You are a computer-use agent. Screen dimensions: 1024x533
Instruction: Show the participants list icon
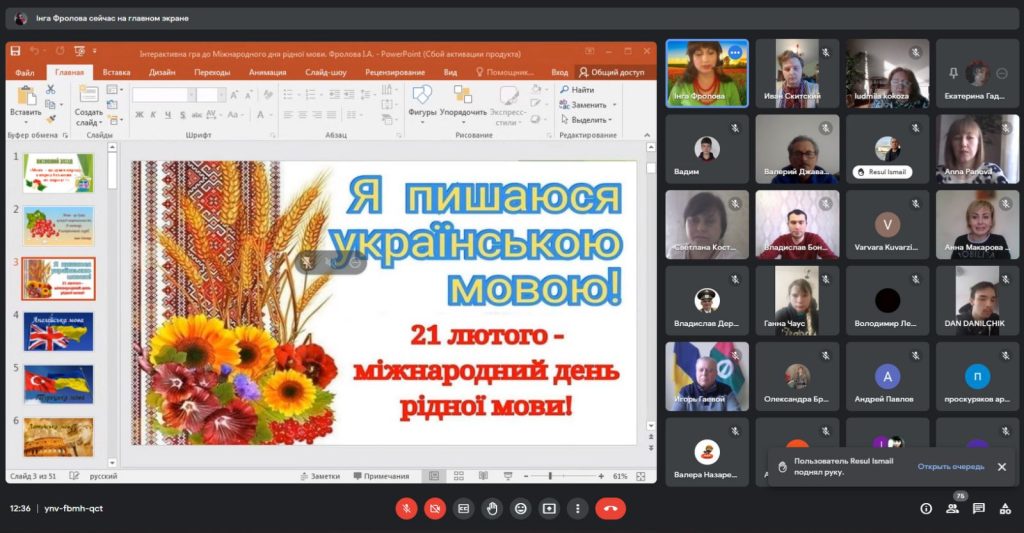[952, 509]
